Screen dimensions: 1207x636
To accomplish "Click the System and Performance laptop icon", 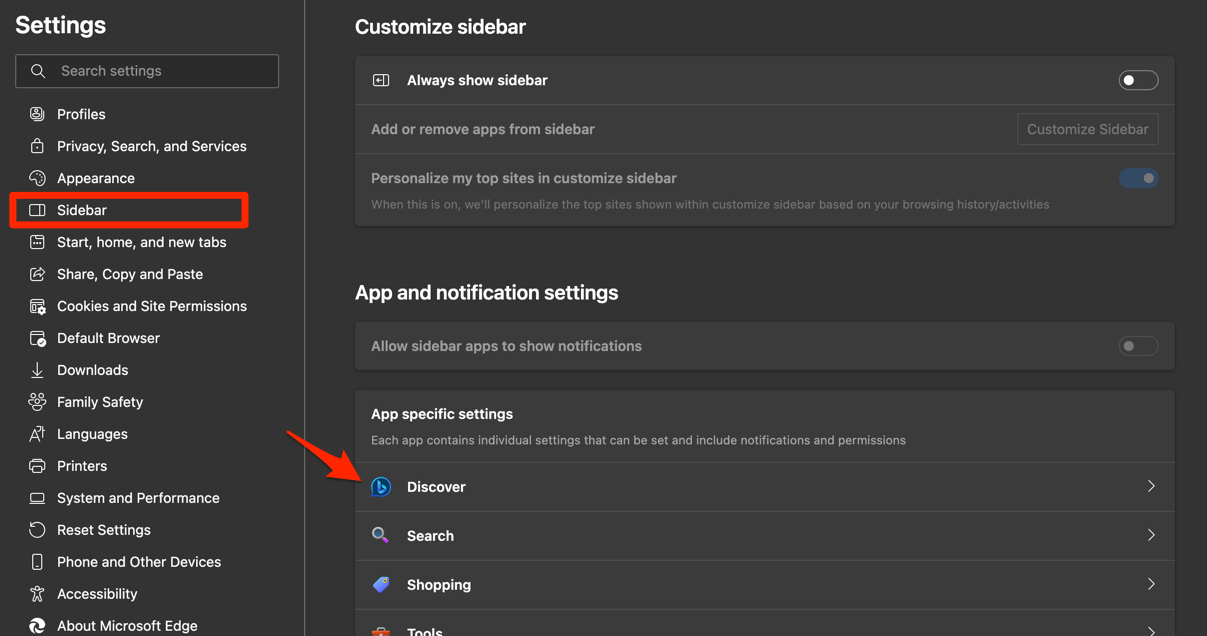I will 37,498.
